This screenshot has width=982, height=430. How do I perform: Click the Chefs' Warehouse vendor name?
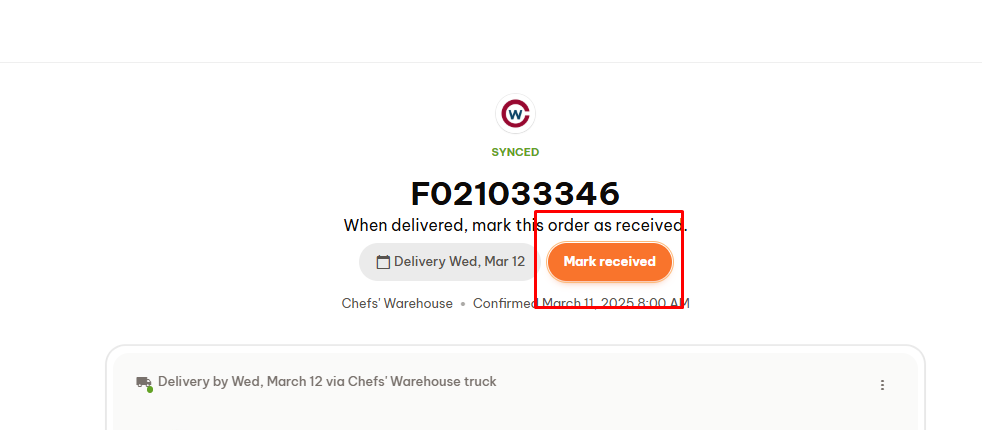coord(397,304)
